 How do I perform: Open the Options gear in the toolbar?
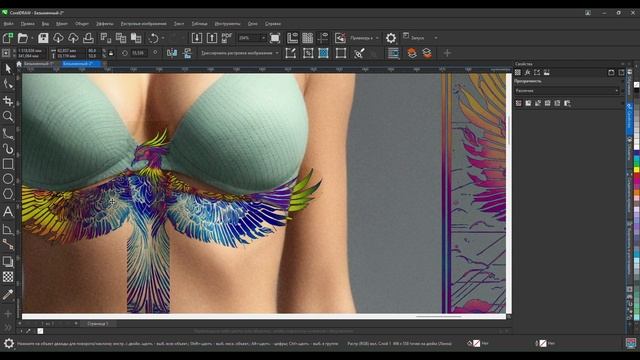391,38
